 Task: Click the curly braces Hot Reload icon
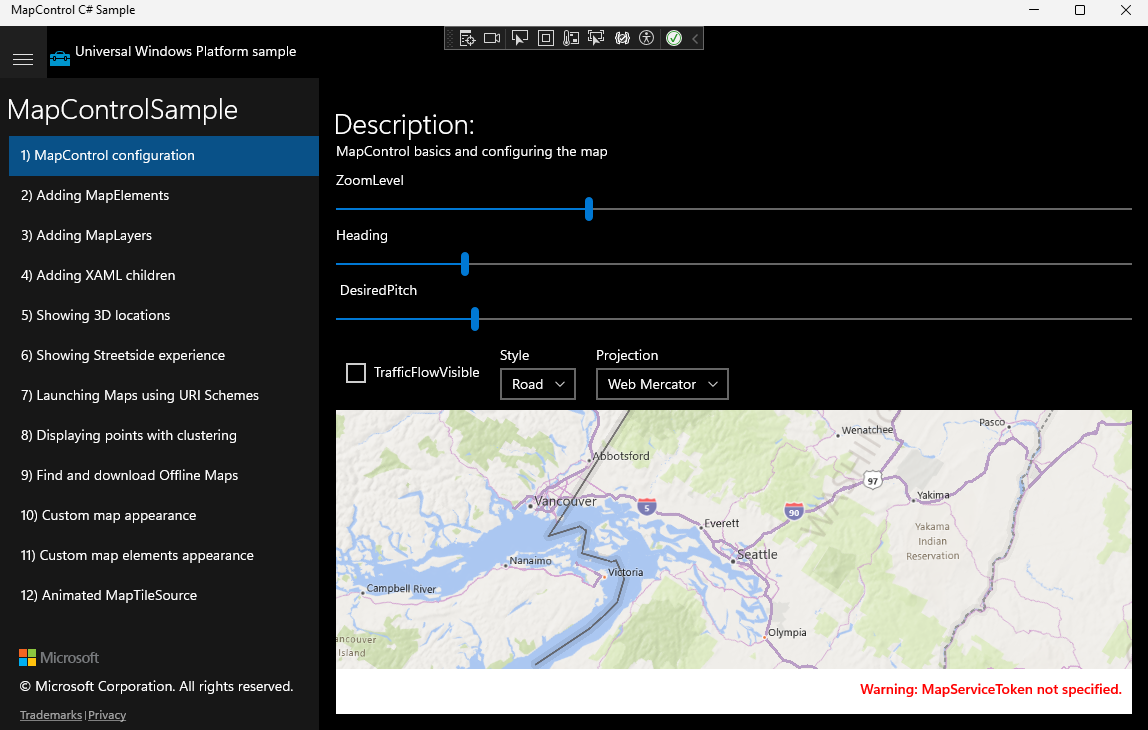622,38
